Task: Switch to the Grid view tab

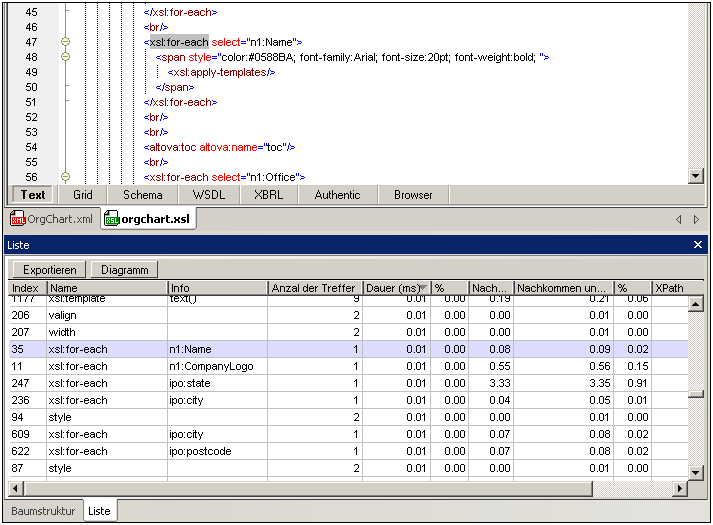Action: (x=83, y=195)
